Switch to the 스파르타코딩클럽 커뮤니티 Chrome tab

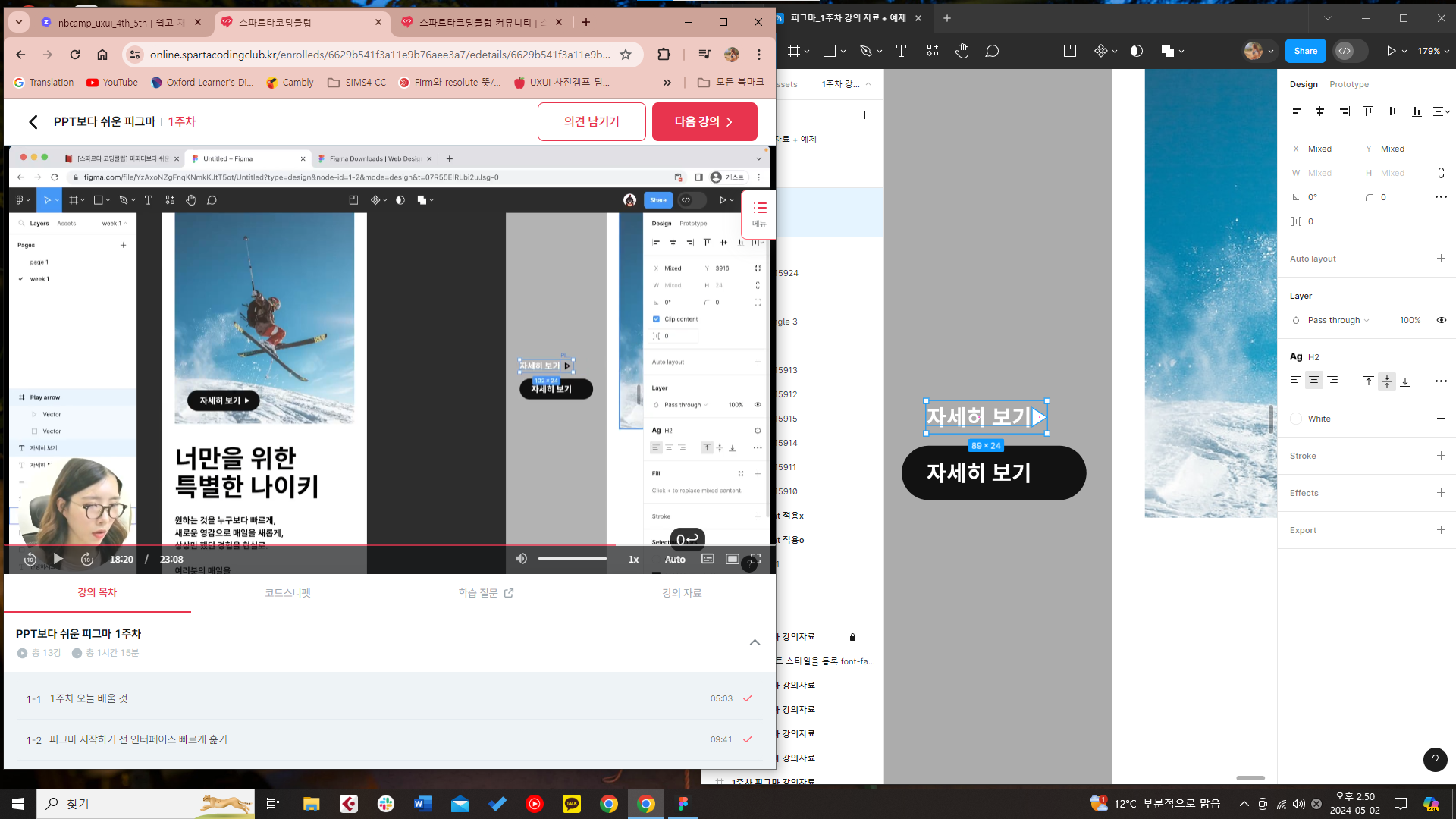tap(483, 23)
